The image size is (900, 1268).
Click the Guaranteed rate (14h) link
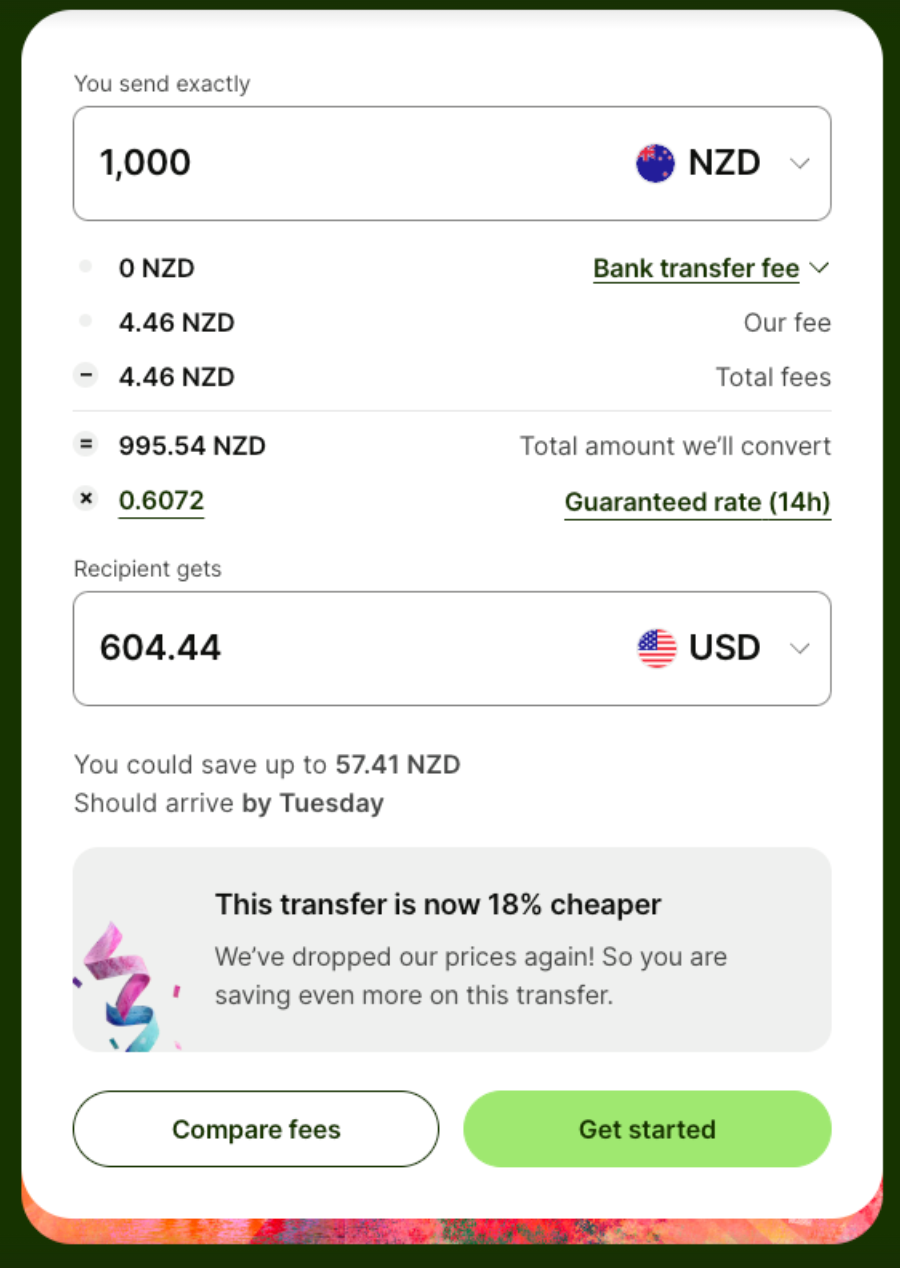(697, 502)
